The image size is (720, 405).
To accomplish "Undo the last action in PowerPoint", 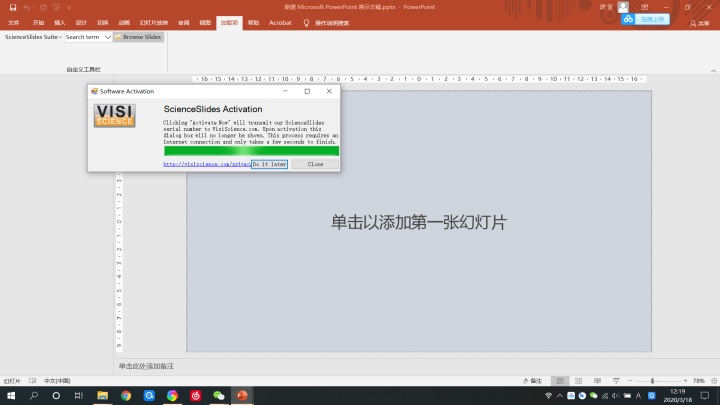I will point(27,7).
